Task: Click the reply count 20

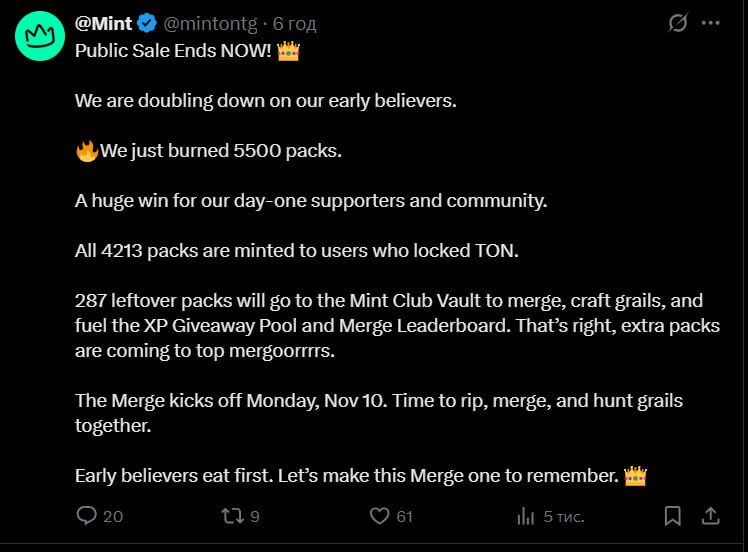Action: [113, 516]
